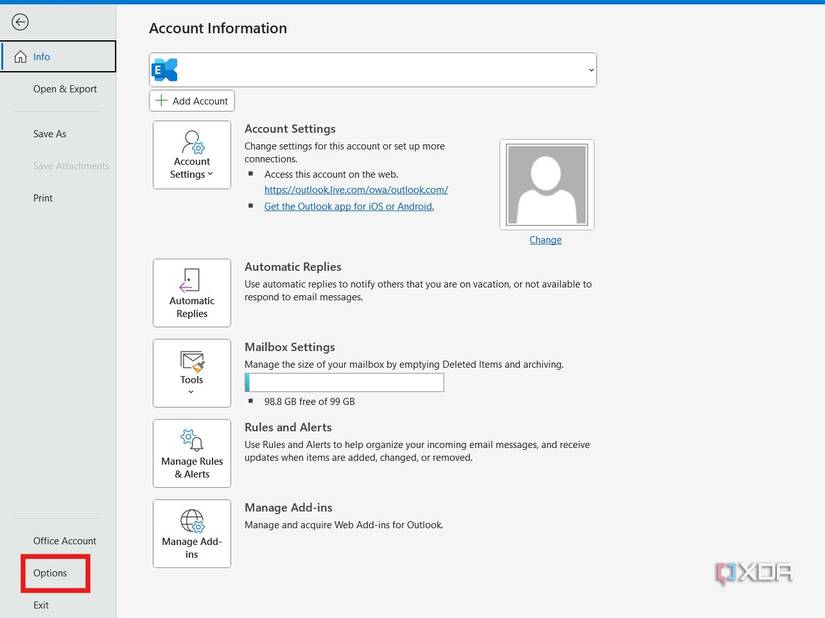The height and width of the screenshot is (618, 825).
Task: Click the mailbox storage usage bar
Action: pyautogui.click(x=344, y=382)
